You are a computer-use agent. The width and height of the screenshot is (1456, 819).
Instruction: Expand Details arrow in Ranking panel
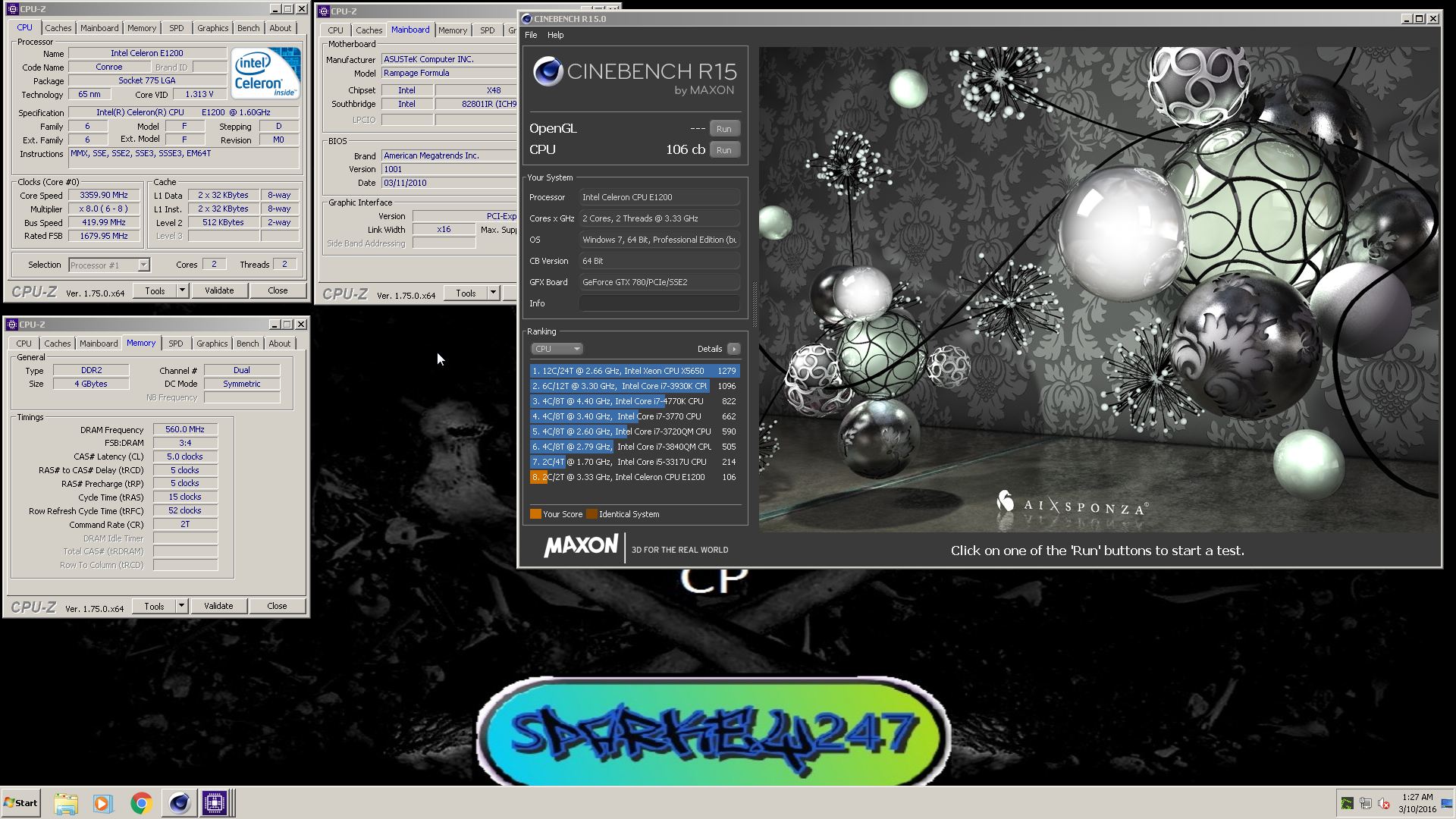733,349
